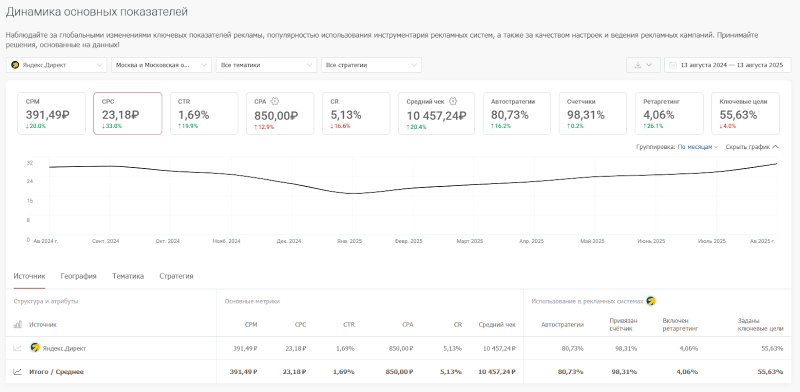Select the CPM metric card
800x392 pixels.
coord(52,113)
